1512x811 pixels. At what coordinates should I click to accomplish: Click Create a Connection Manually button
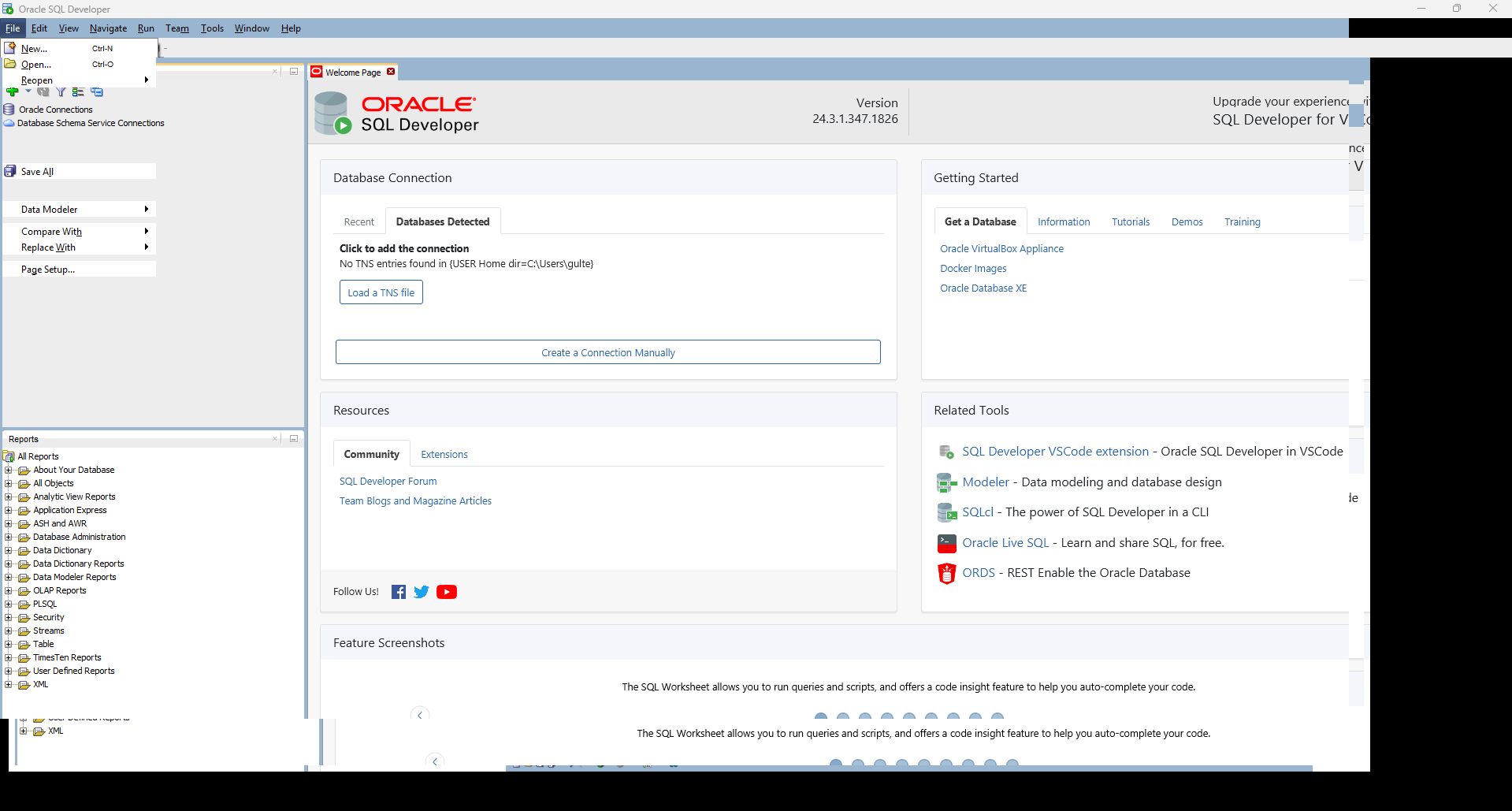click(x=608, y=352)
